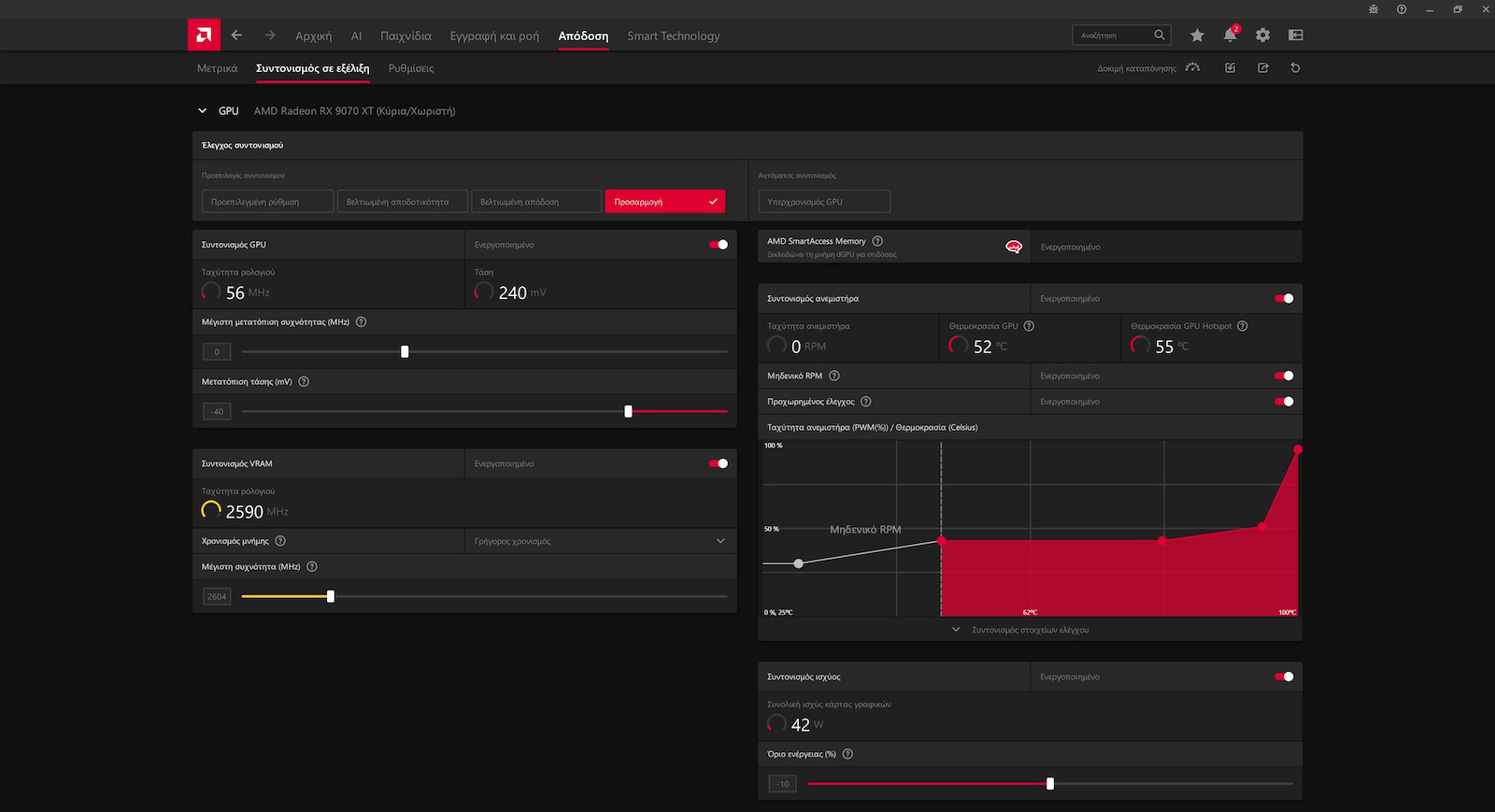Click the AMD logo home icon

[x=204, y=36]
